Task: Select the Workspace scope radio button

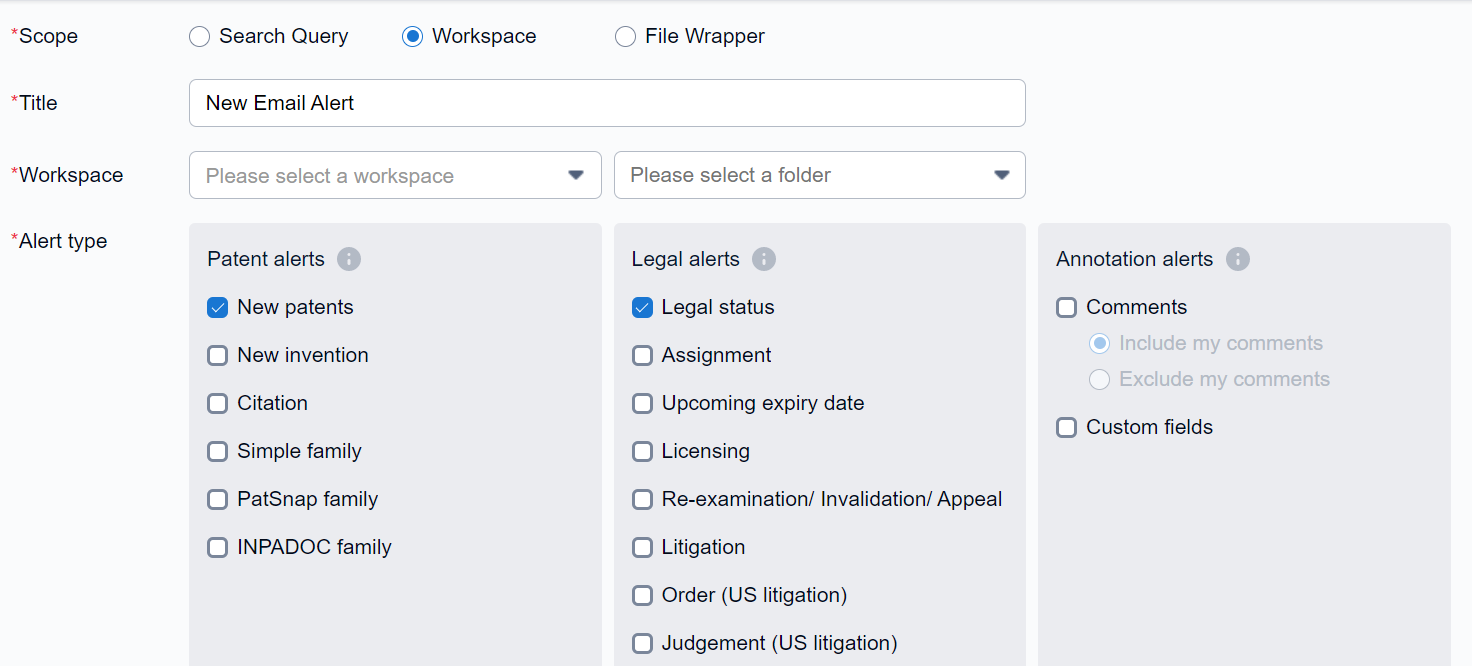Action: coord(412,37)
